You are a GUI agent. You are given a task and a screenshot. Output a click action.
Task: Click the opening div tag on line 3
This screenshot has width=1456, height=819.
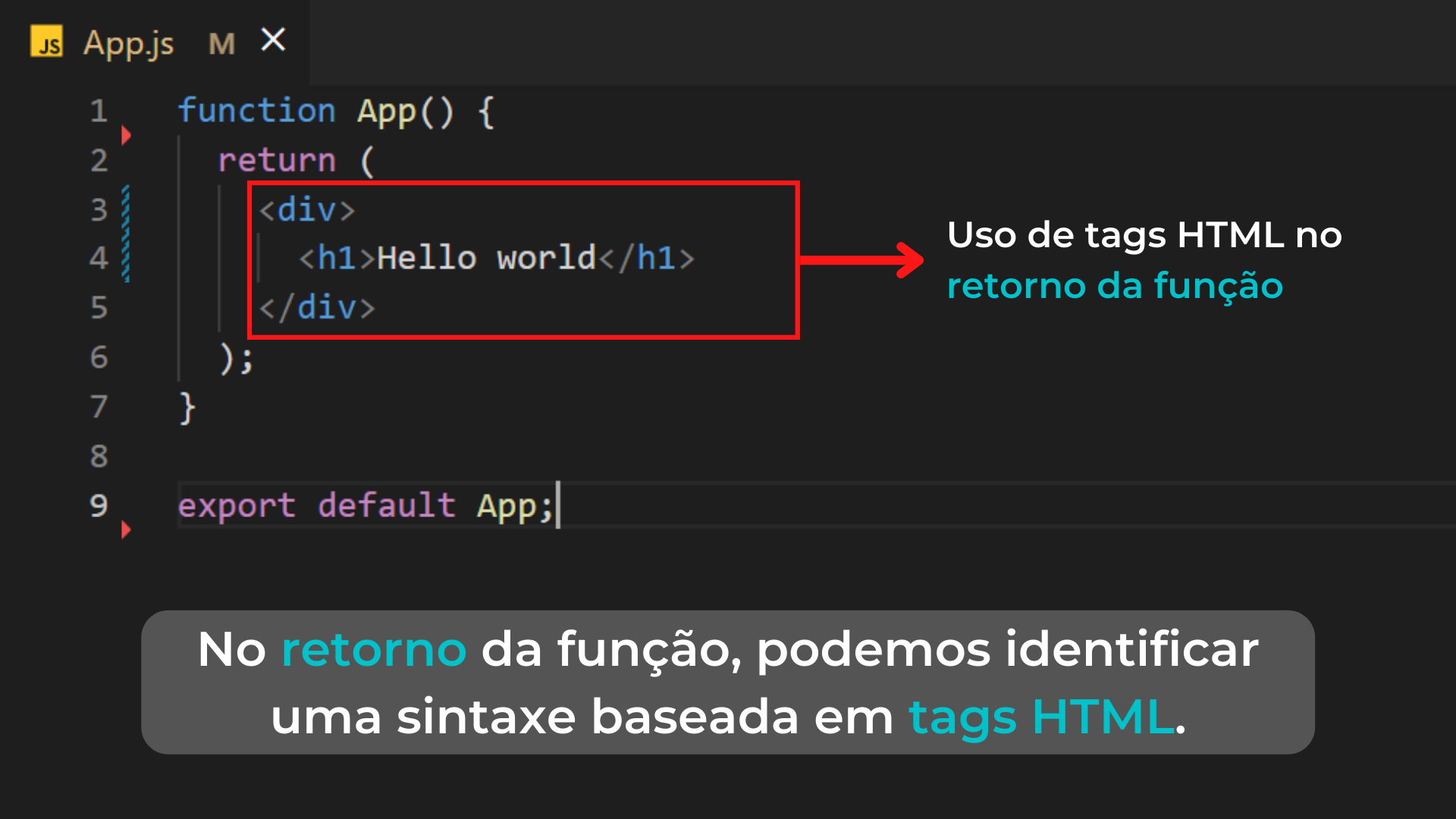[306, 209]
